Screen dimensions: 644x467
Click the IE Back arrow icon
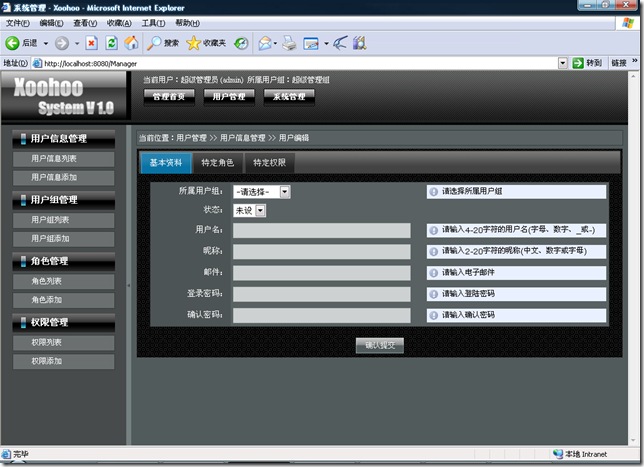pos(13,43)
